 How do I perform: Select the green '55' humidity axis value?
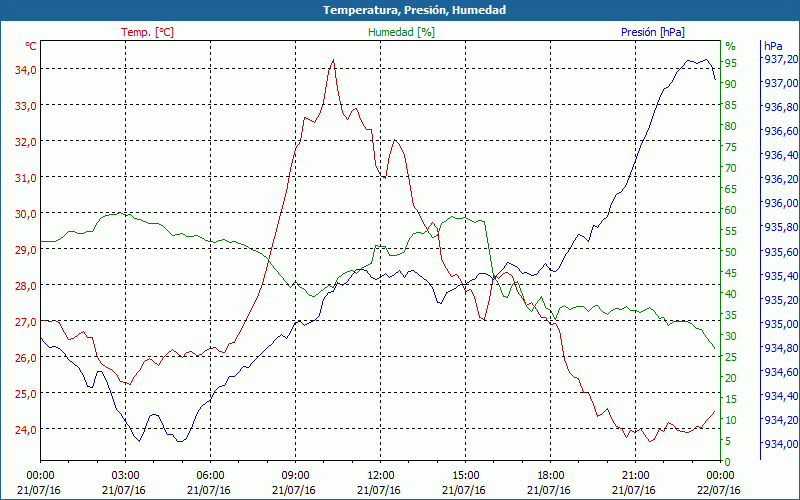[731, 232]
